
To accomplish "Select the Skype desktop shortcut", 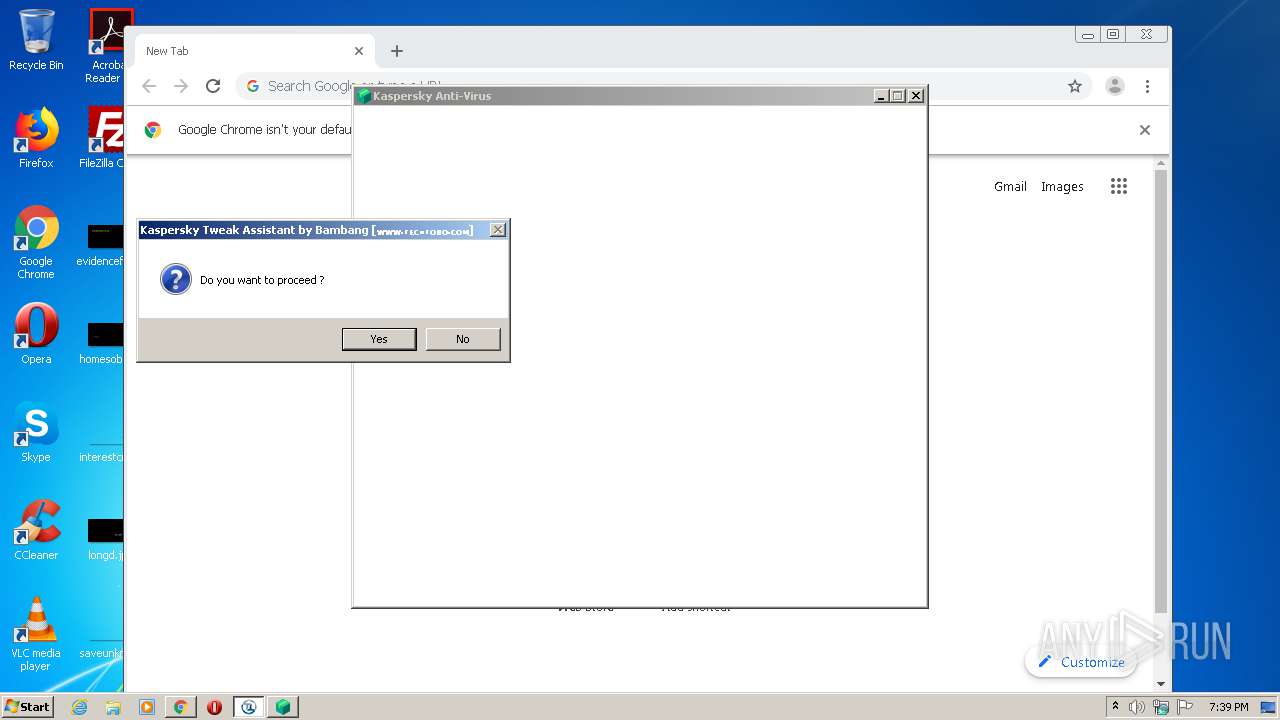I will tap(36, 432).
